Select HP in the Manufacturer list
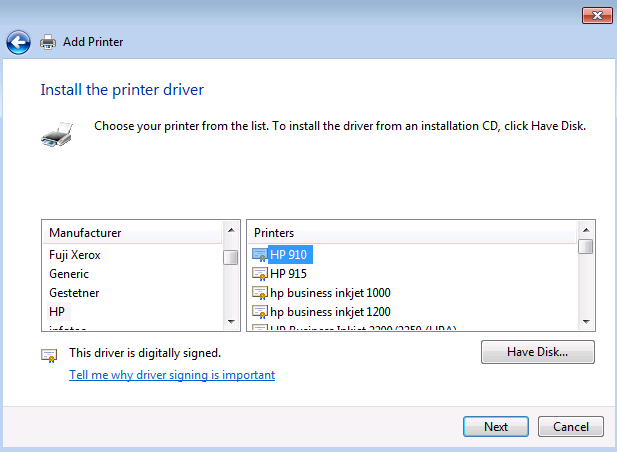This screenshot has height=452, width=617. tap(57, 312)
